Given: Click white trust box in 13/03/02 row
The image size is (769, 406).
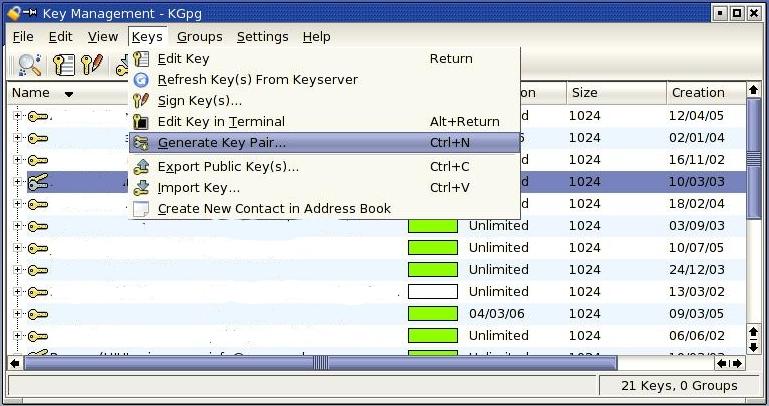Looking at the screenshot, I should pos(433,292).
